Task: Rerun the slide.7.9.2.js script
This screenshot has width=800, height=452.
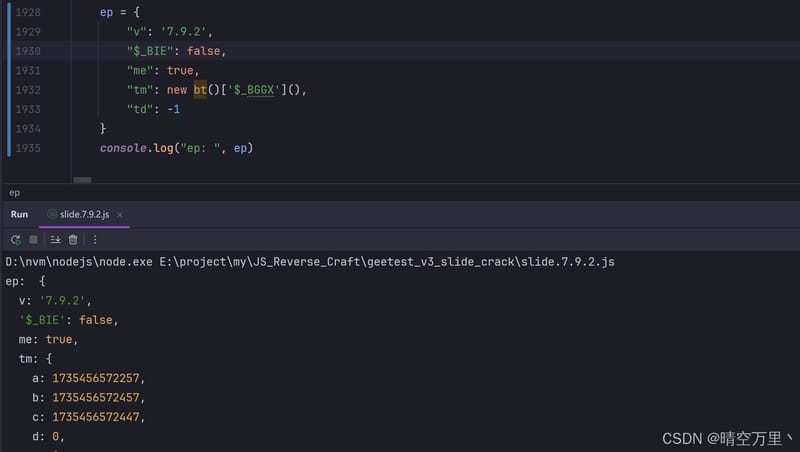Action: [x=15, y=240]
